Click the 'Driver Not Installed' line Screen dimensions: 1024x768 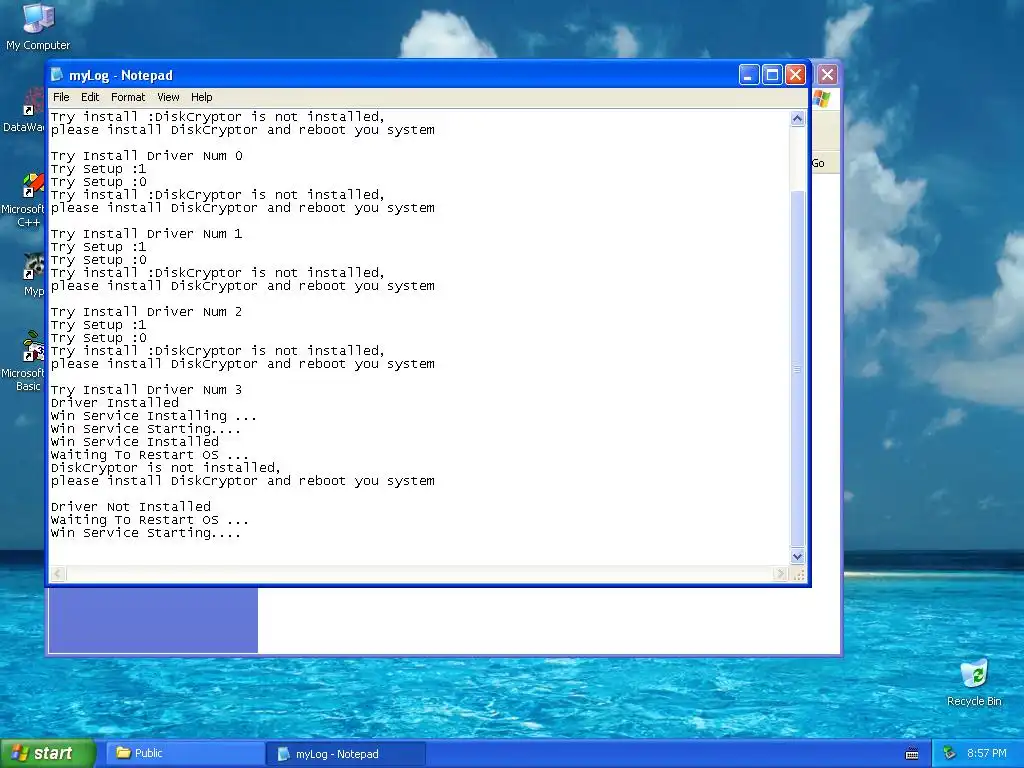coord(131,507)
